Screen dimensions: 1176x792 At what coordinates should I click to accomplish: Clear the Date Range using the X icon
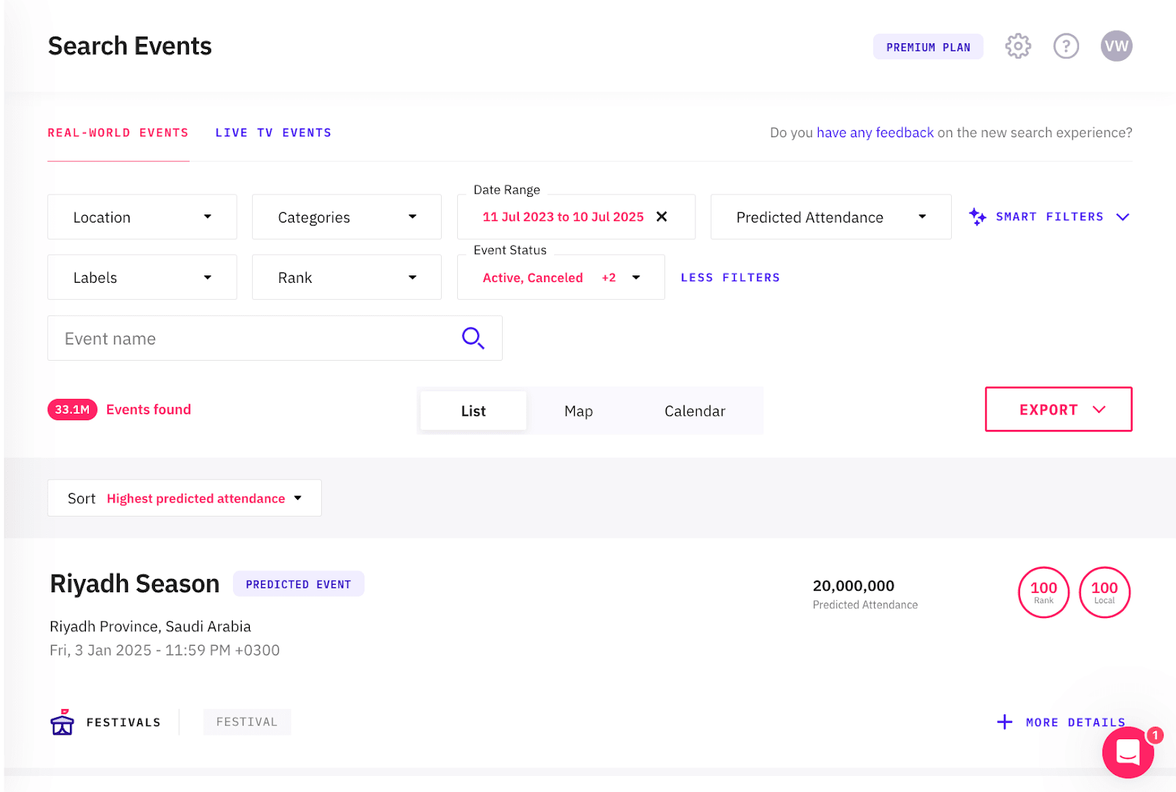pos(660,216)
